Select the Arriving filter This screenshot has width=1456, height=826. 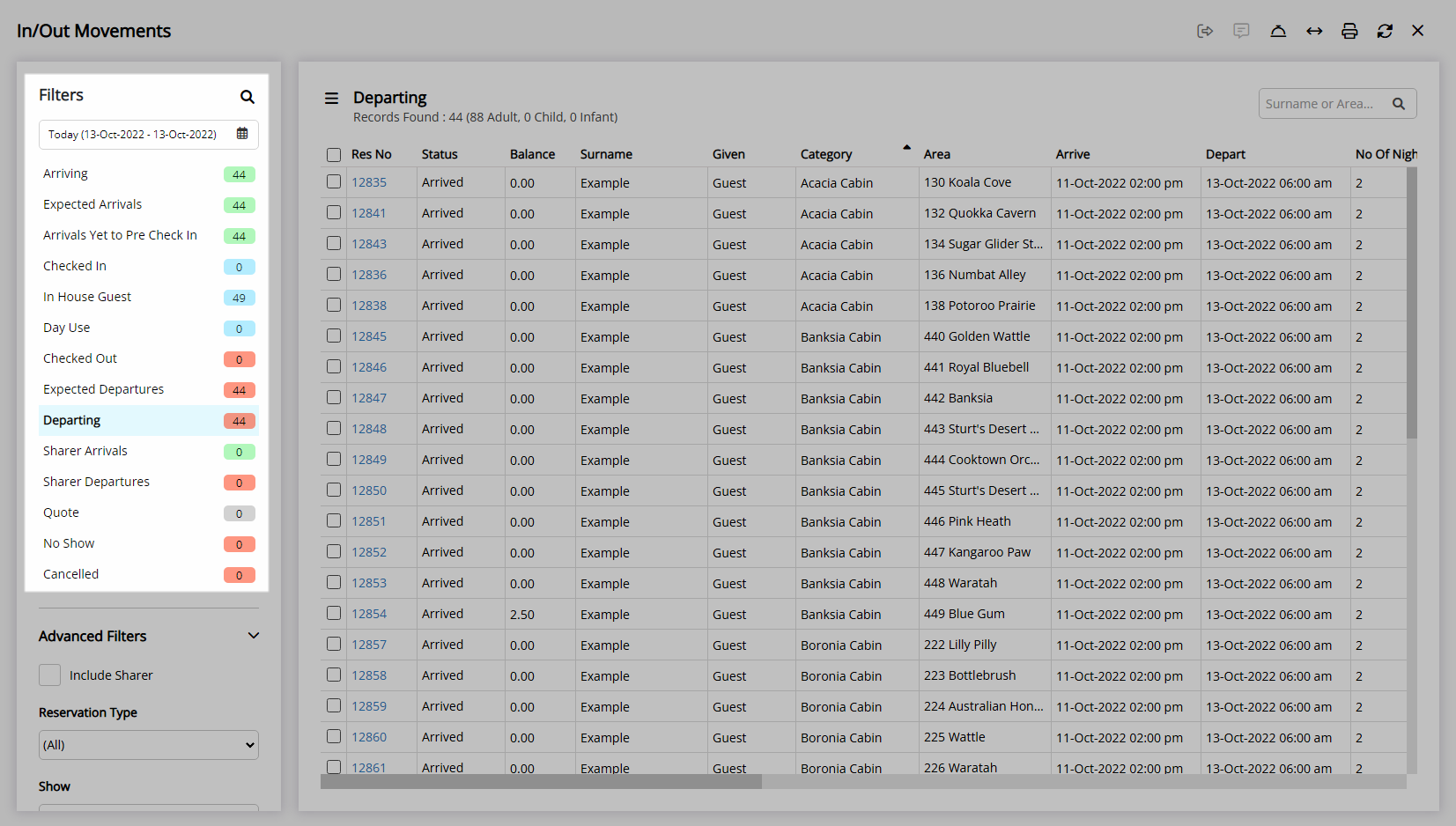(148, 174)
